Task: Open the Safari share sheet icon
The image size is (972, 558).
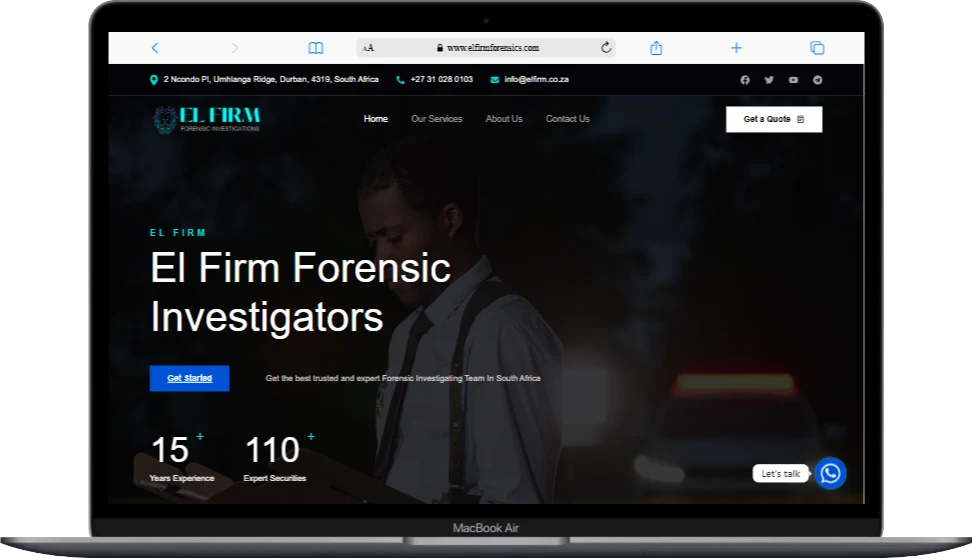Action: (656, 48)
